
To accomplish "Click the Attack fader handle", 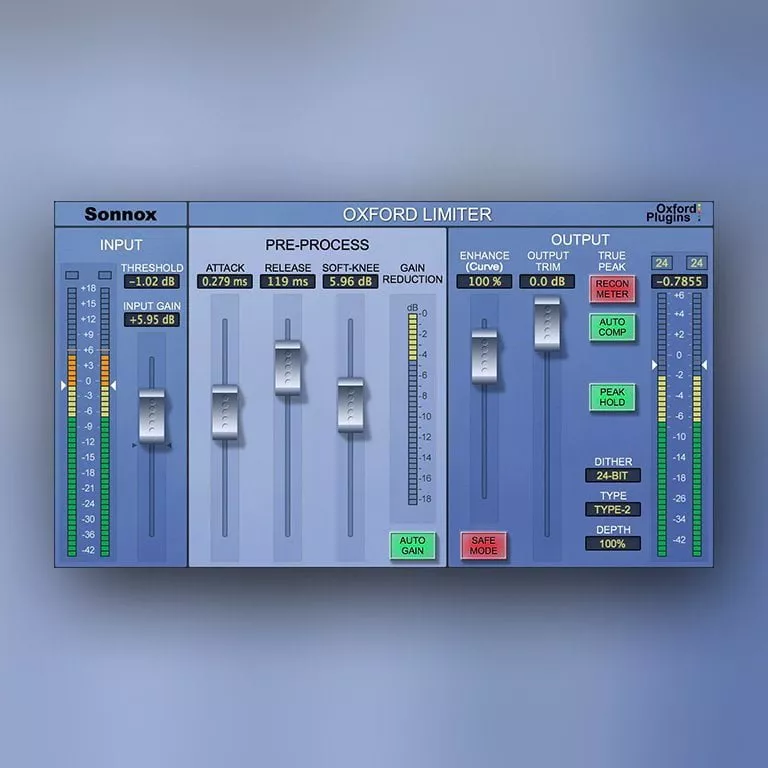I will point(225,411).
